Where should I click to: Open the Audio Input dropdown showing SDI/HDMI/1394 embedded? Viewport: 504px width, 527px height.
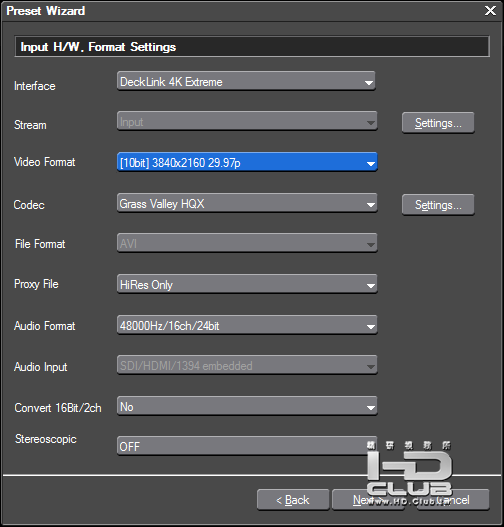coord(247,365)
